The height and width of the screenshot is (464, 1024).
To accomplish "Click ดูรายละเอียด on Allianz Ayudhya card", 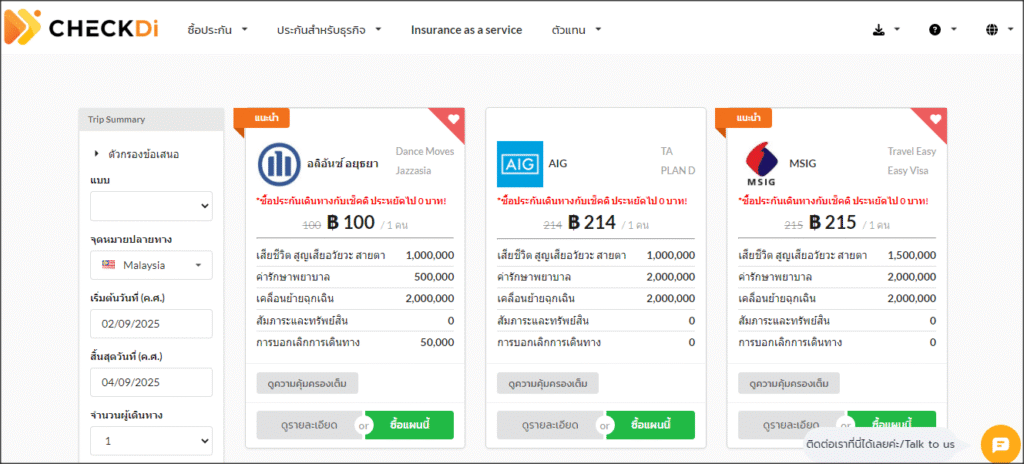I will (310, 425).
